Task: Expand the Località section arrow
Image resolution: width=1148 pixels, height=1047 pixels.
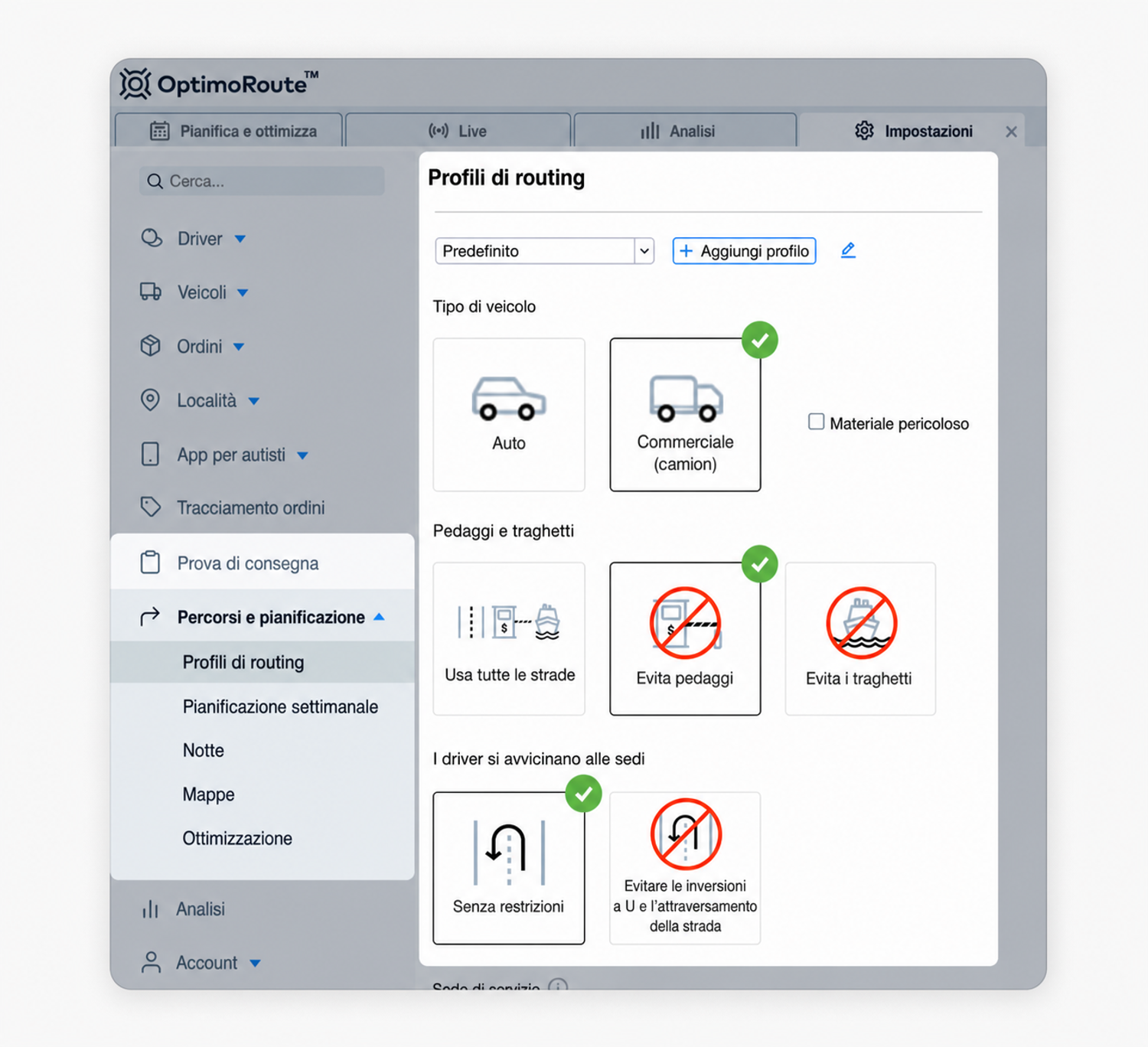Action: [254, 401]
